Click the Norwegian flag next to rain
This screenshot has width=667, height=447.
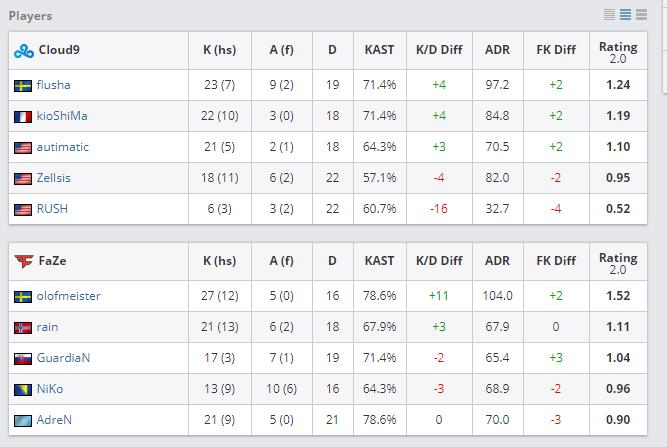(23, 328)
